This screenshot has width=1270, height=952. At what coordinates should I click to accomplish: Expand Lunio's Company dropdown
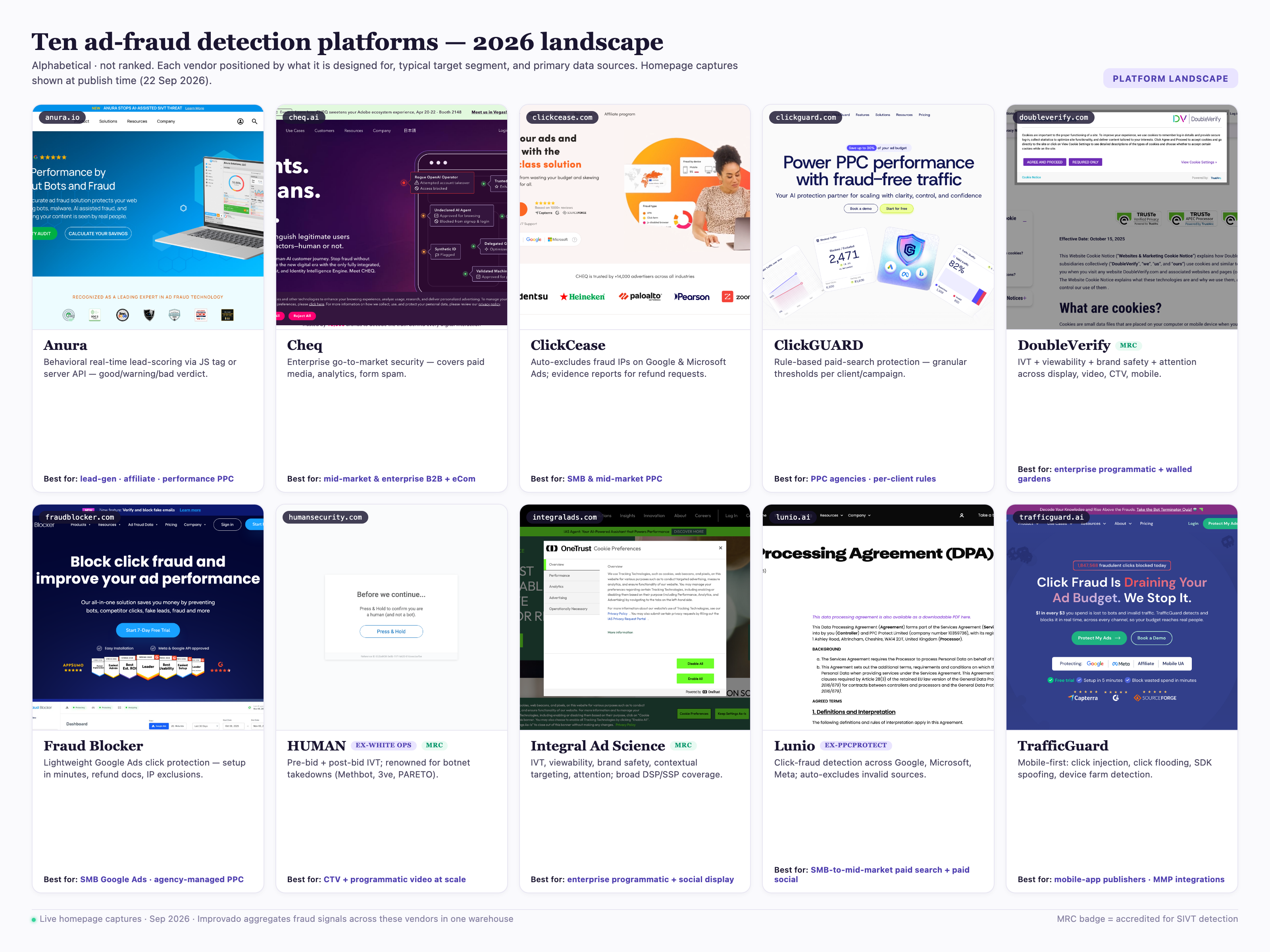pos(860,515)
